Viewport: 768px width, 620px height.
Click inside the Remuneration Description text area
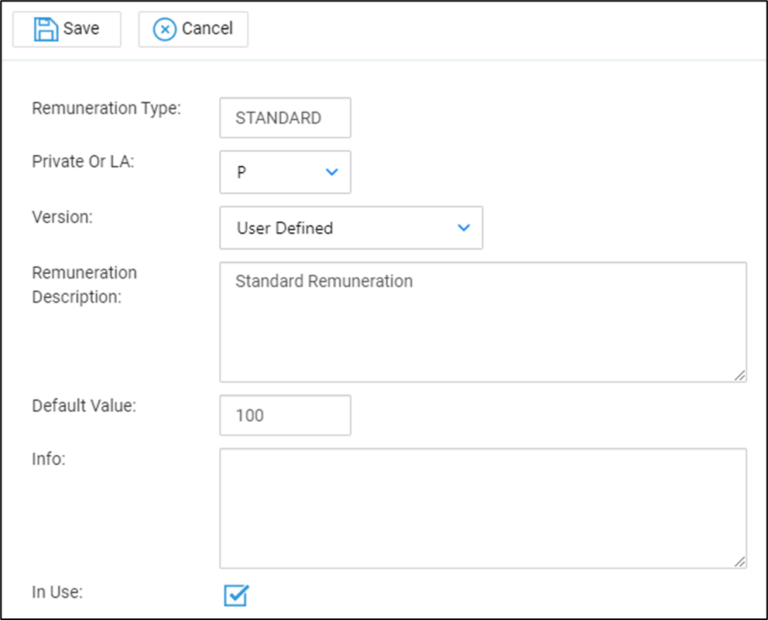coord(483,322)
